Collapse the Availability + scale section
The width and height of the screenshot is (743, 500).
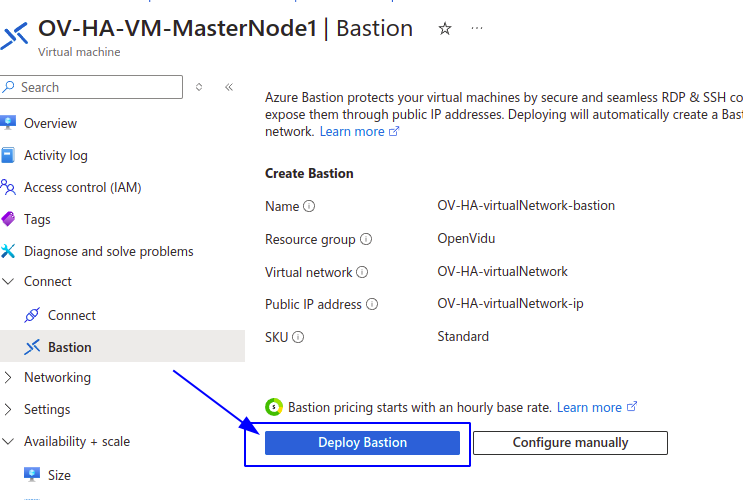[x=8, y=441]
